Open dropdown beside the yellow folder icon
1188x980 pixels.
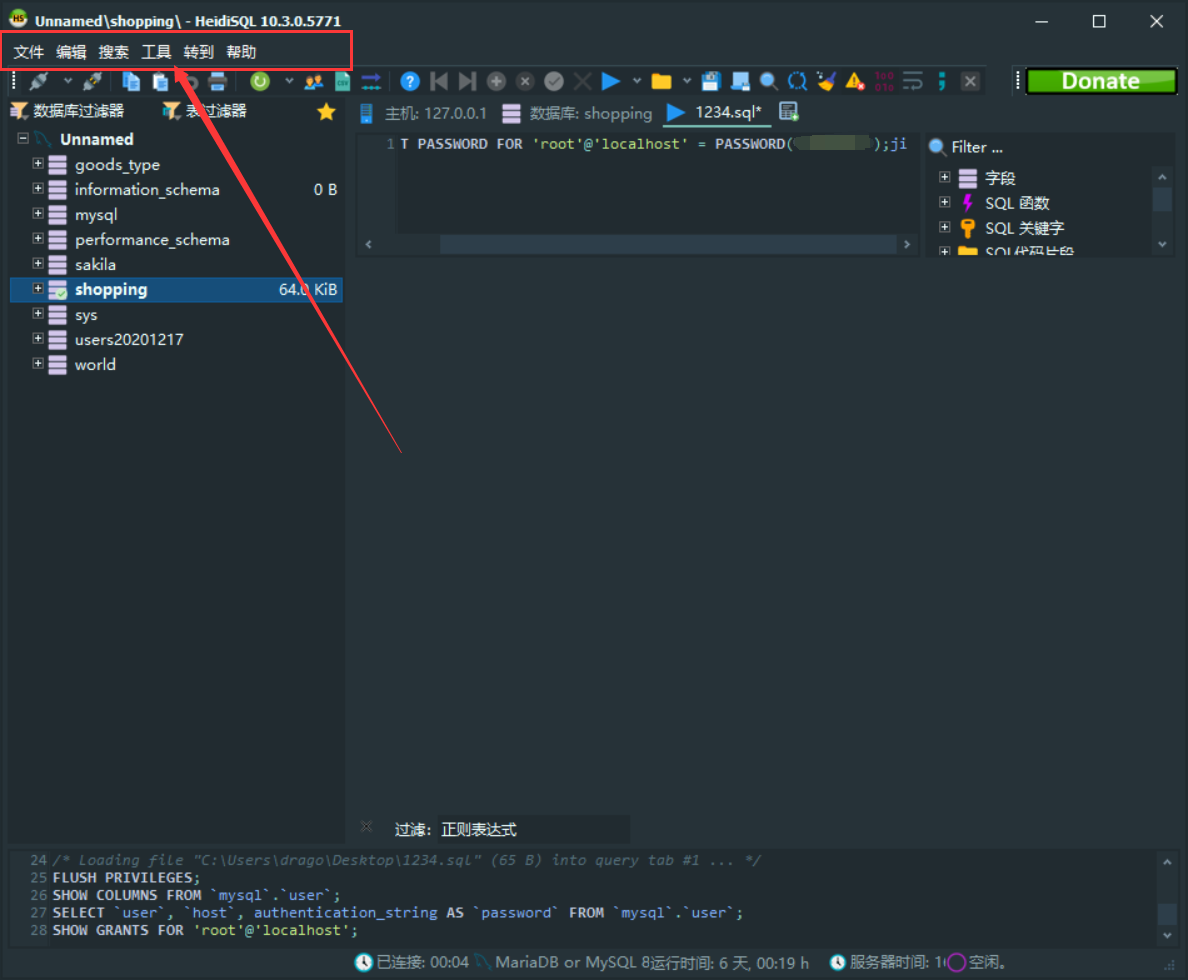686,80
